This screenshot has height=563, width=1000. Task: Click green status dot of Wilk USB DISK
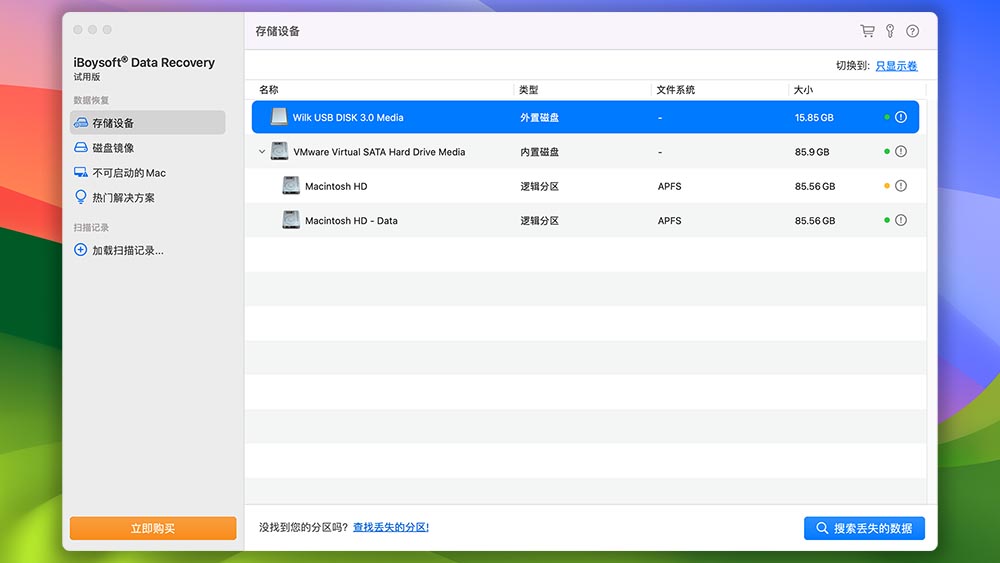[887, 117]
